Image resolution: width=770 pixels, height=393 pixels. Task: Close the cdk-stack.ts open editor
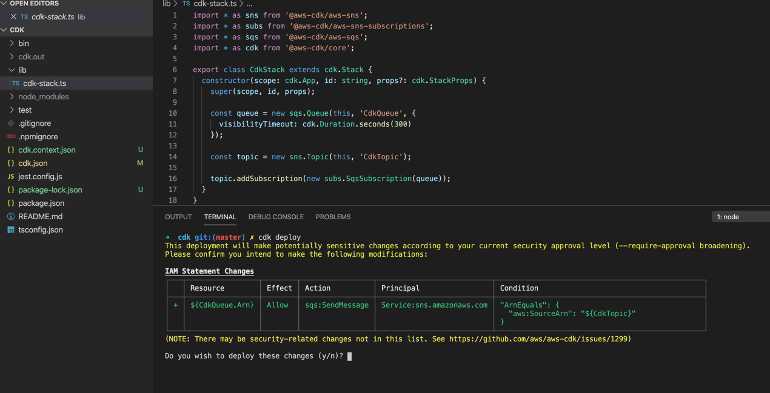13,16
